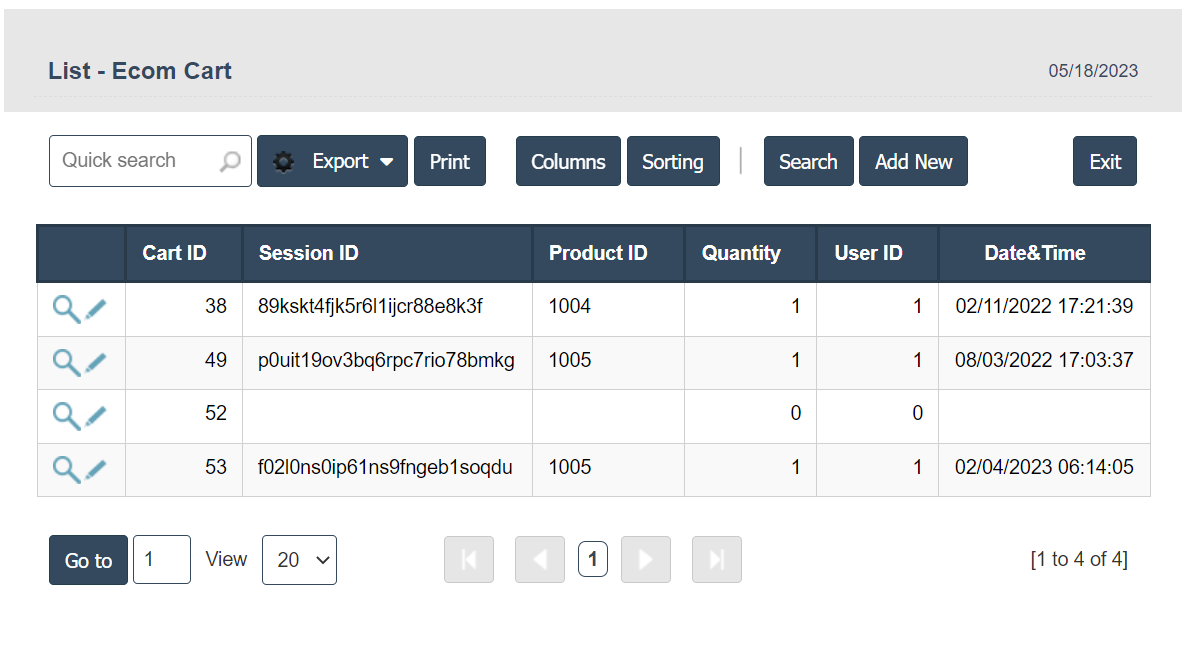
Task: Click the Date&Time column header
Action: coord(1035,253)
